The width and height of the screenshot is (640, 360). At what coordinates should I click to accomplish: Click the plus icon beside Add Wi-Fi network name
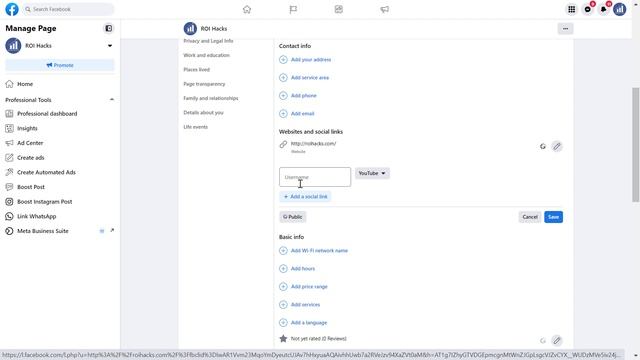pos(283,251)
